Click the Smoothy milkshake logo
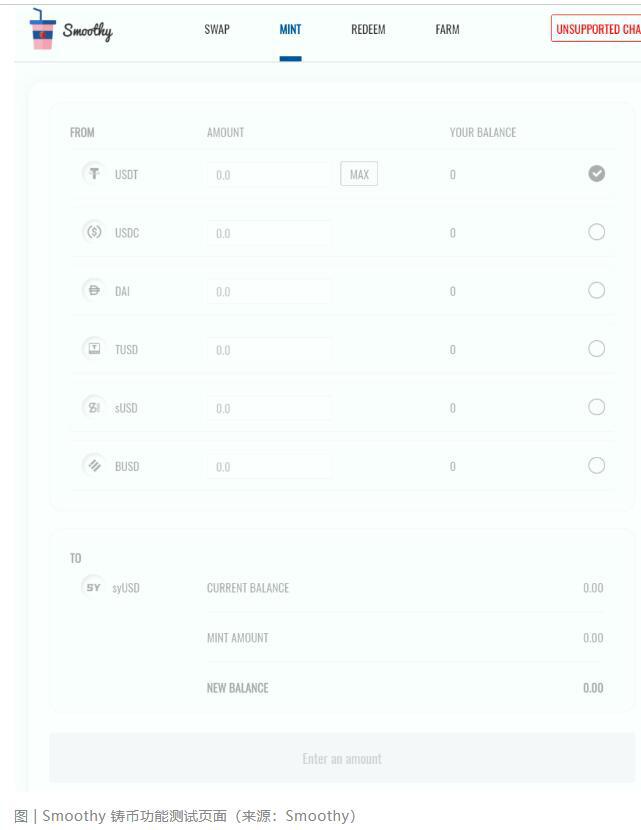 coord(40,30)
